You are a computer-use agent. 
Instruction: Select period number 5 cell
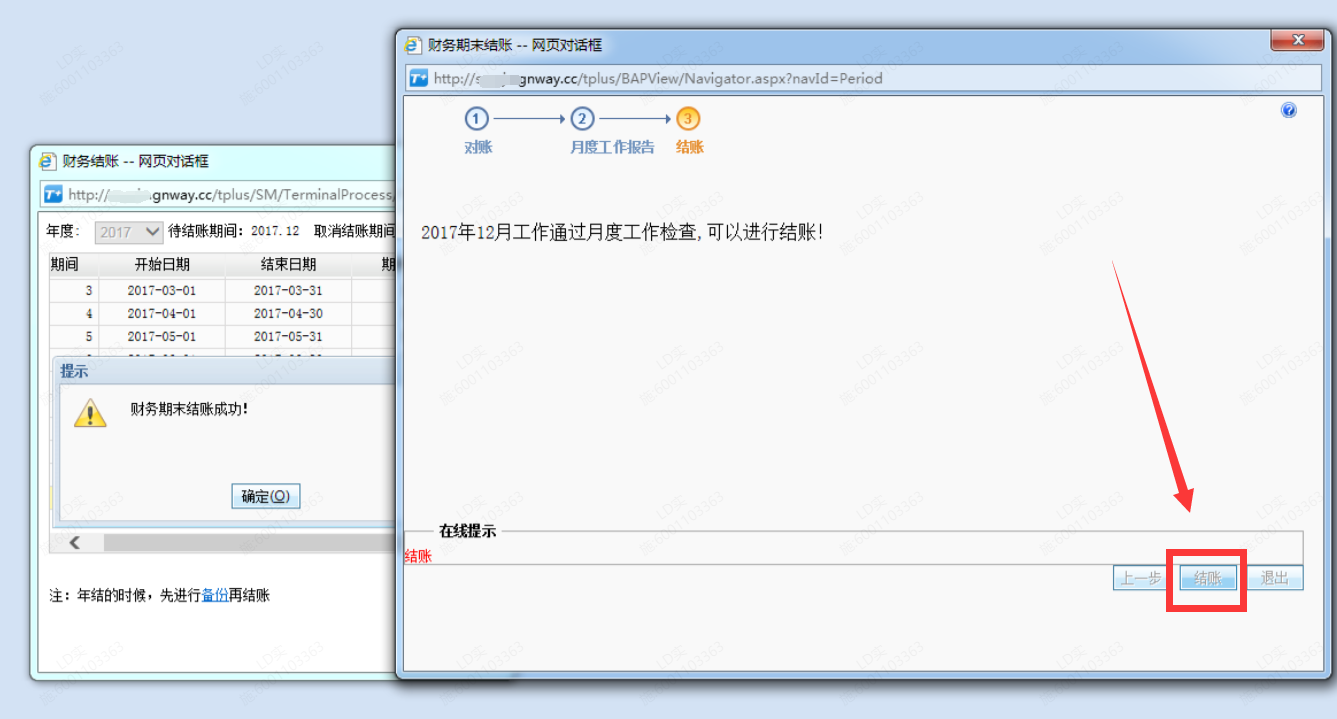[75, 336]
